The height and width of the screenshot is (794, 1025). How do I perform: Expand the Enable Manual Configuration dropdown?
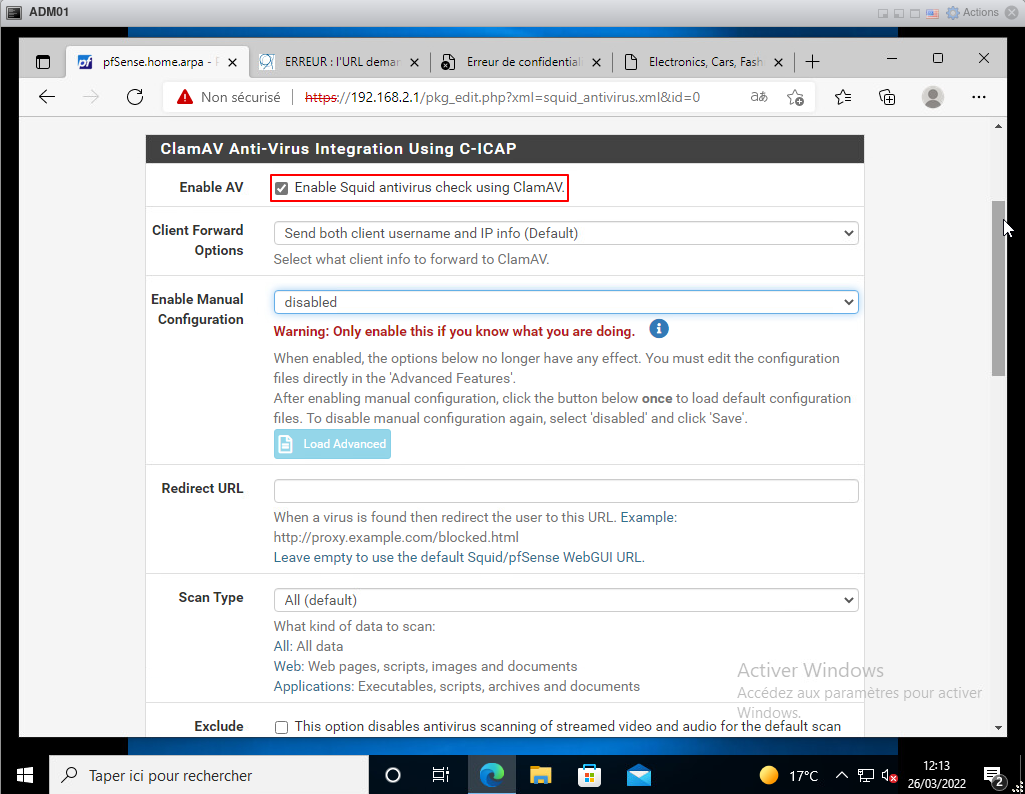tap(565, 302)
